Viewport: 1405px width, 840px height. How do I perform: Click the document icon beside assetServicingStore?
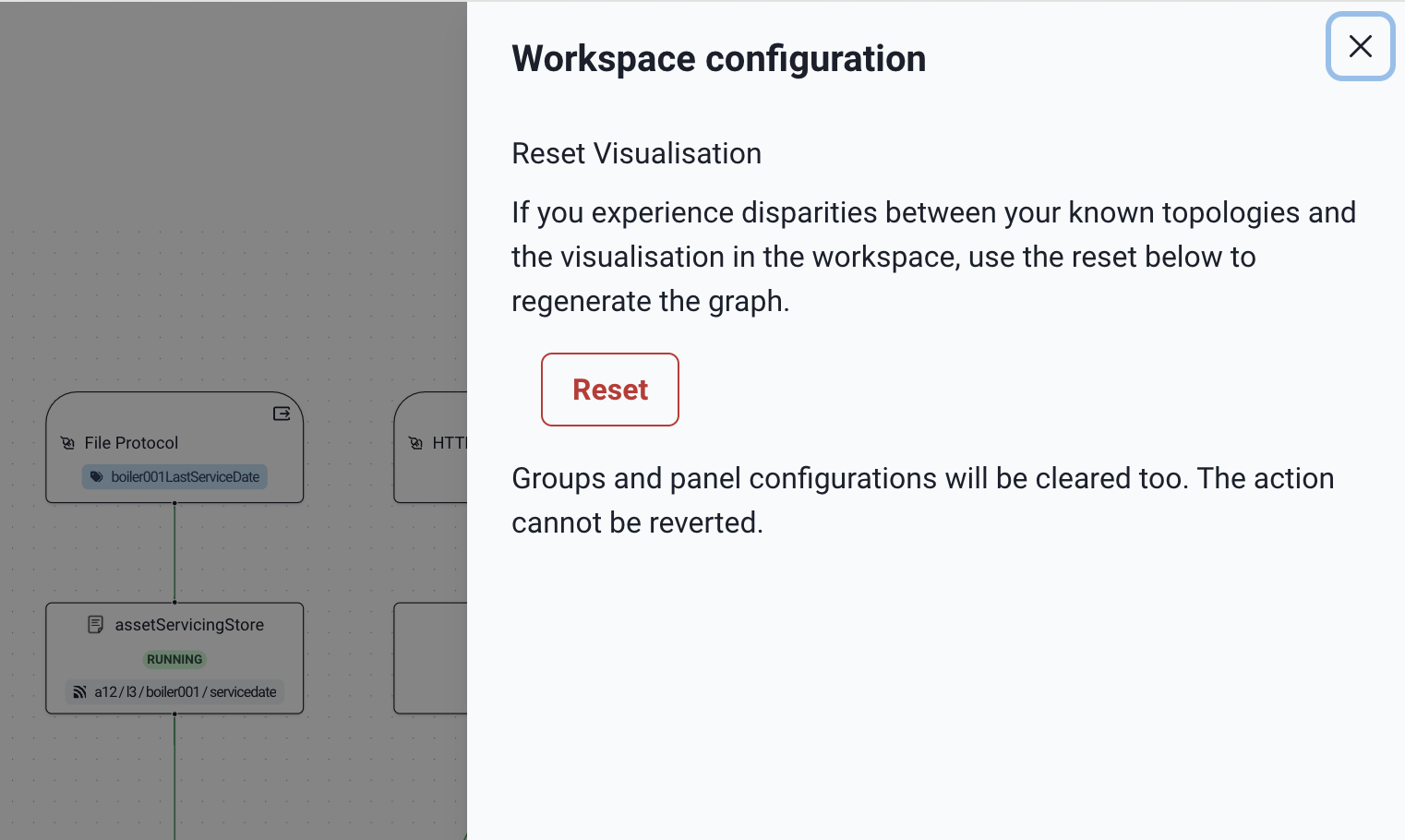(95, 625)
